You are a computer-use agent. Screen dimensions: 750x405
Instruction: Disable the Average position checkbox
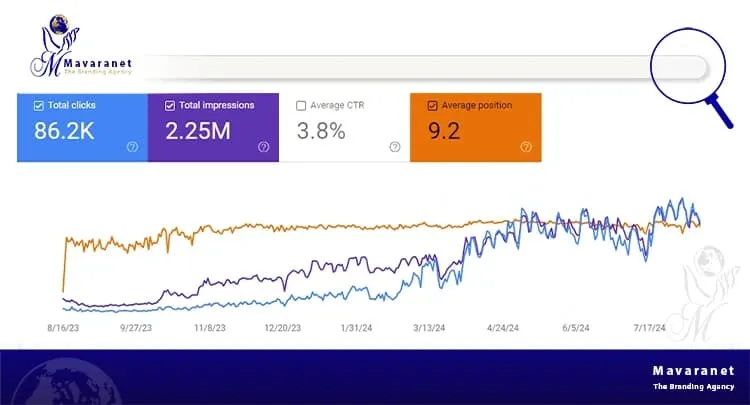tap(432, 105)
